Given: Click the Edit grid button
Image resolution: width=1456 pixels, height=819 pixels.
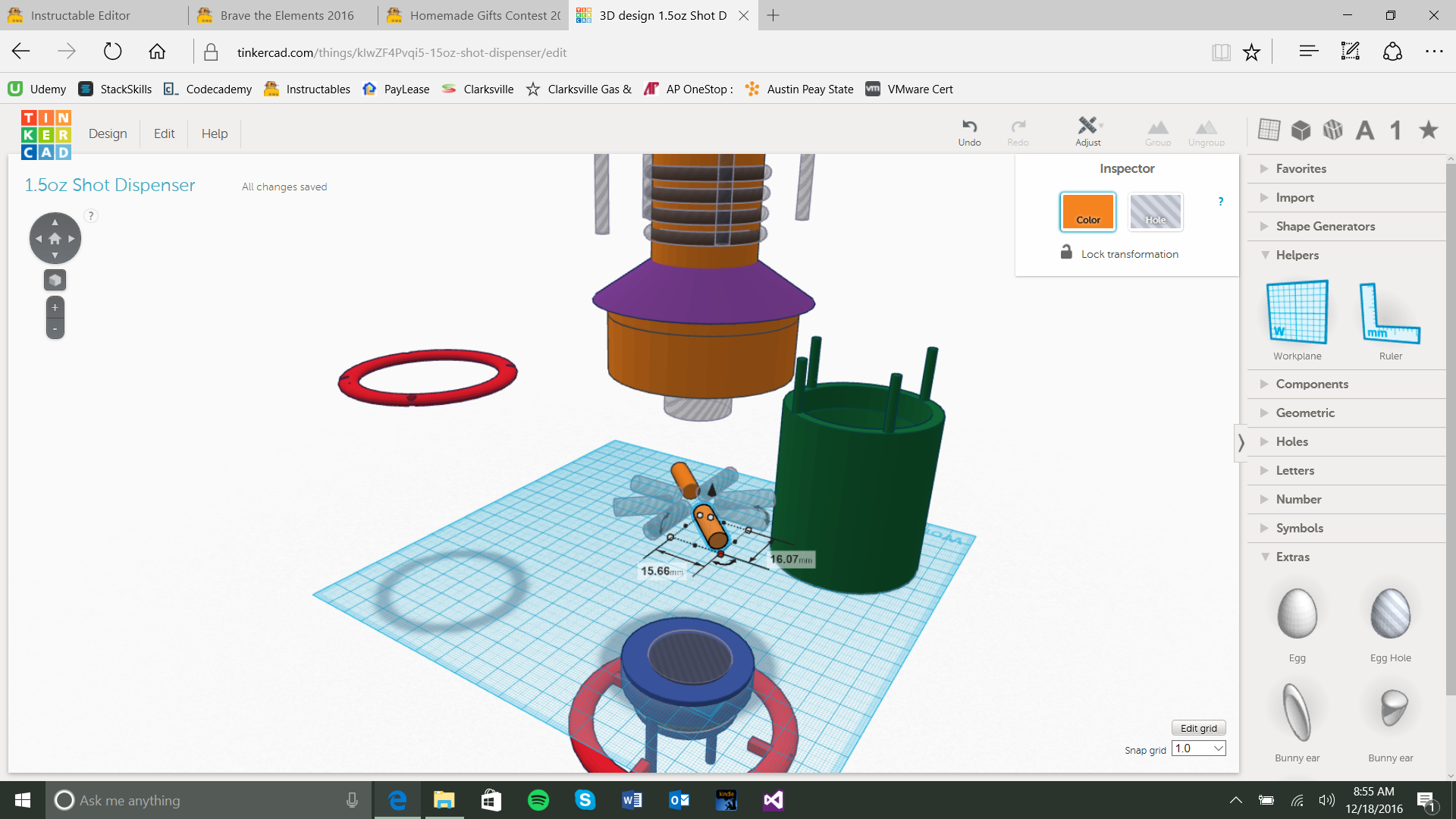Looking at the screenshot, I should pyautogui.click(x=1198, y=728).
